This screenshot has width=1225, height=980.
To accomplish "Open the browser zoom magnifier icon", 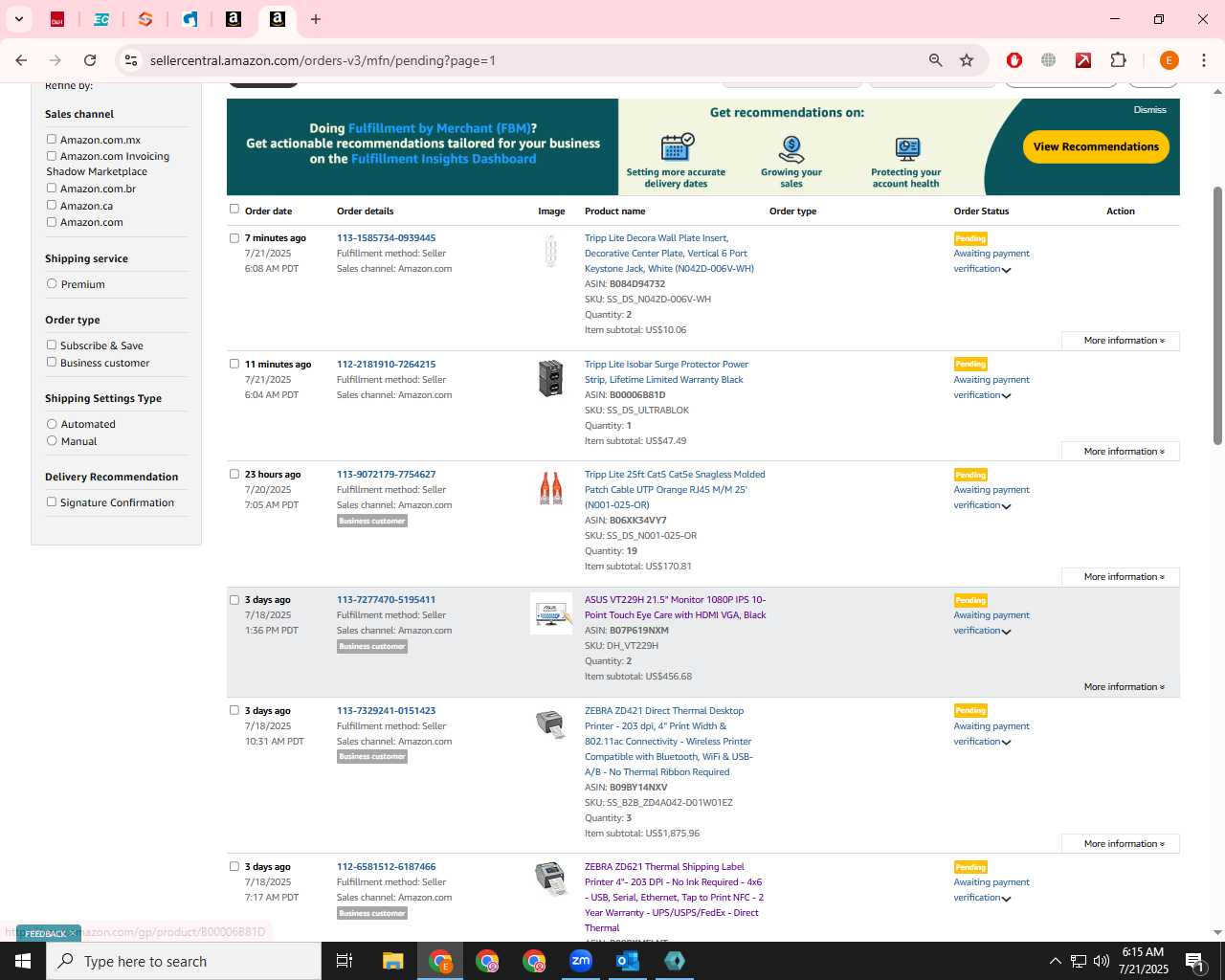I will pyautogui.click(x=936, y=60).
